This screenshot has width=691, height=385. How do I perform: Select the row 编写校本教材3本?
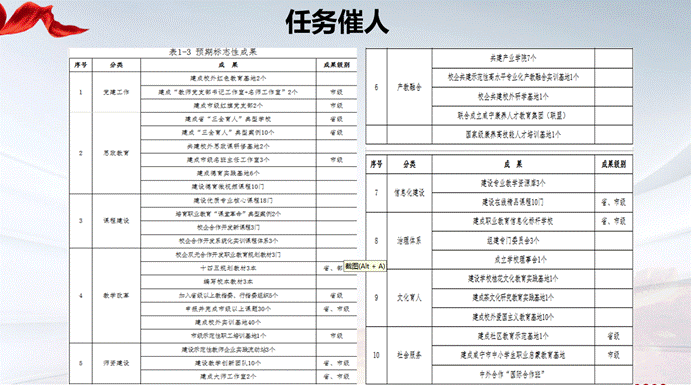coord(228,282)
